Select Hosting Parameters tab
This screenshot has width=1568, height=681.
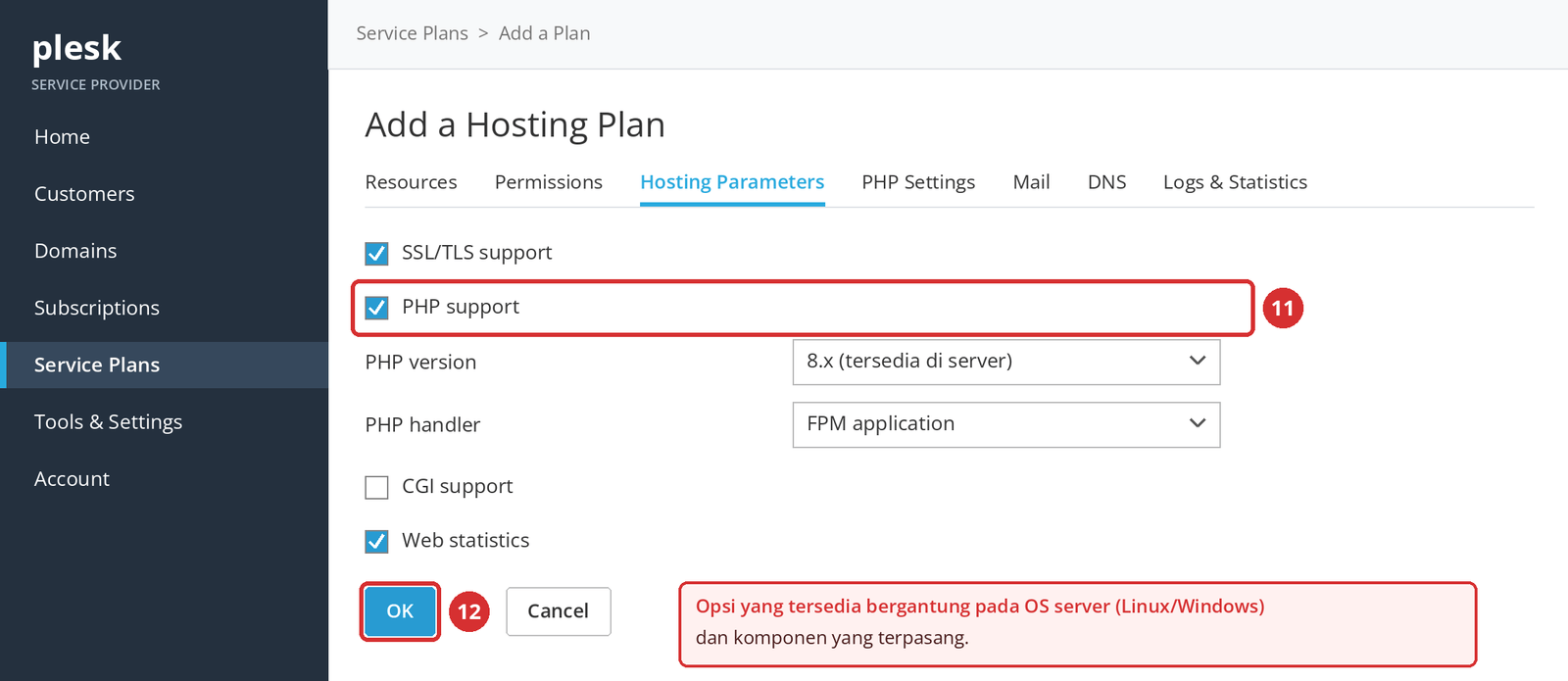[x=732, y=182]
